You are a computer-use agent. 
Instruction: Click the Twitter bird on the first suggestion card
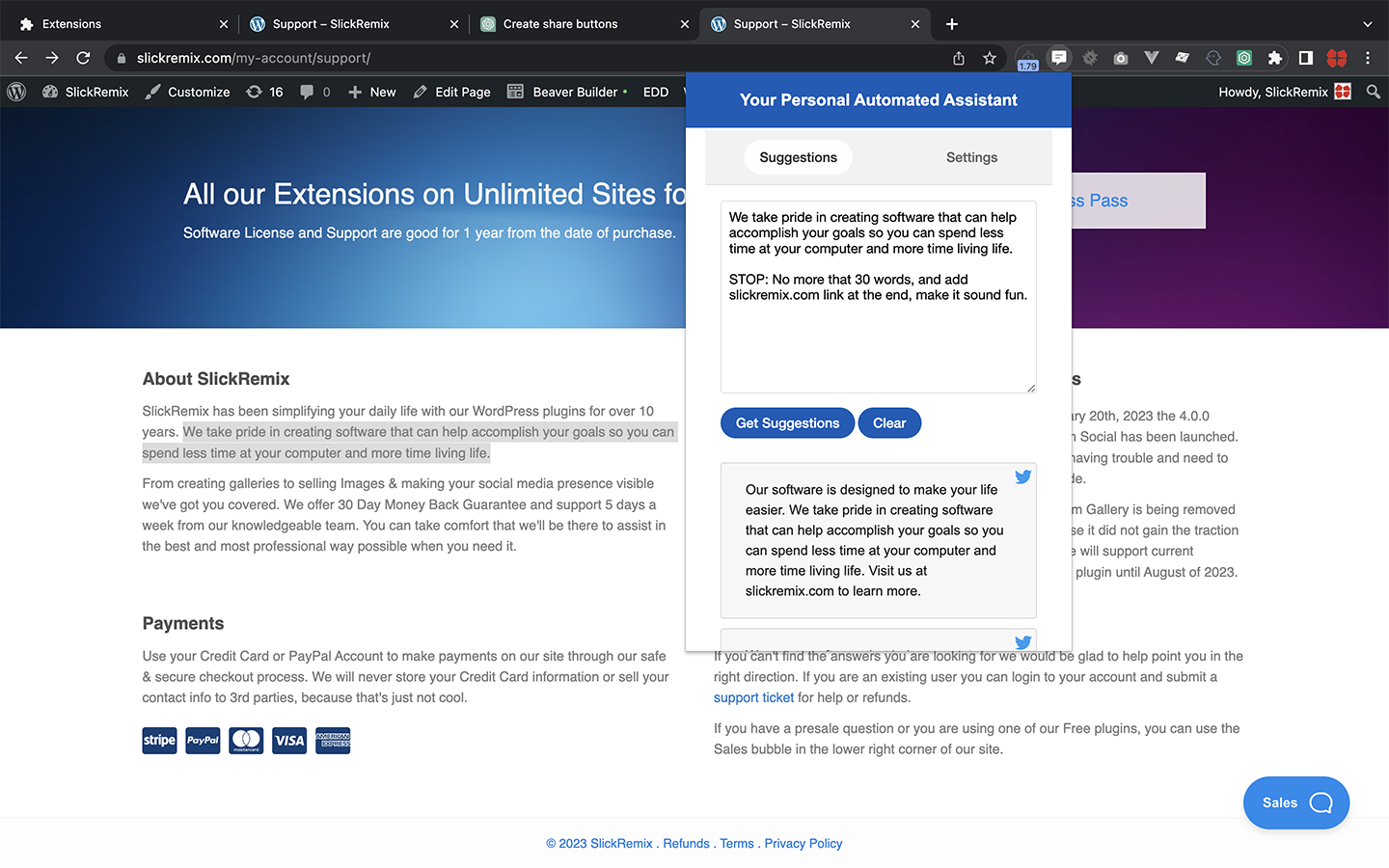1023,476
